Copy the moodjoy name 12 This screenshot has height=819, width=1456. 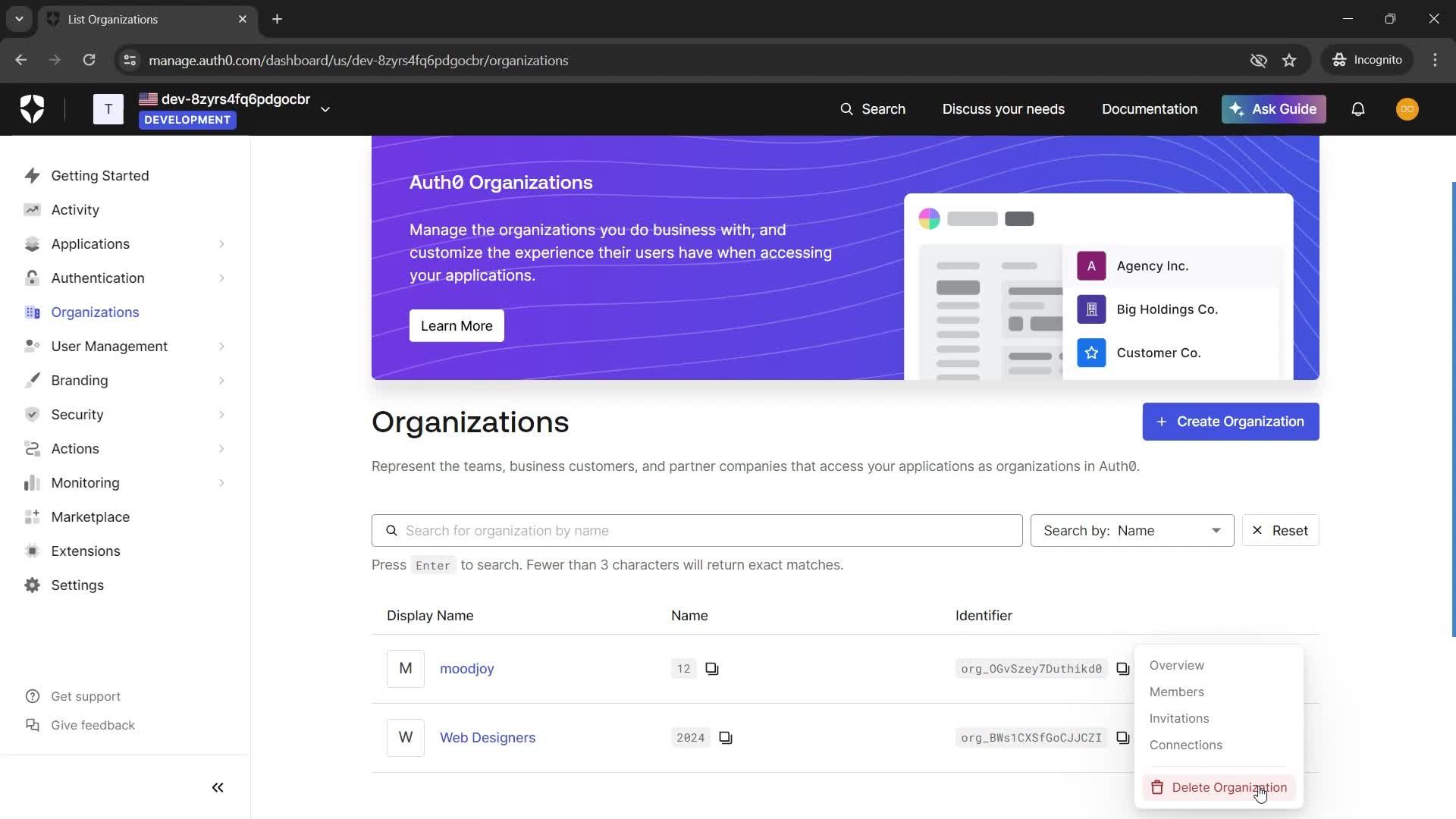[x=712, y=669]
